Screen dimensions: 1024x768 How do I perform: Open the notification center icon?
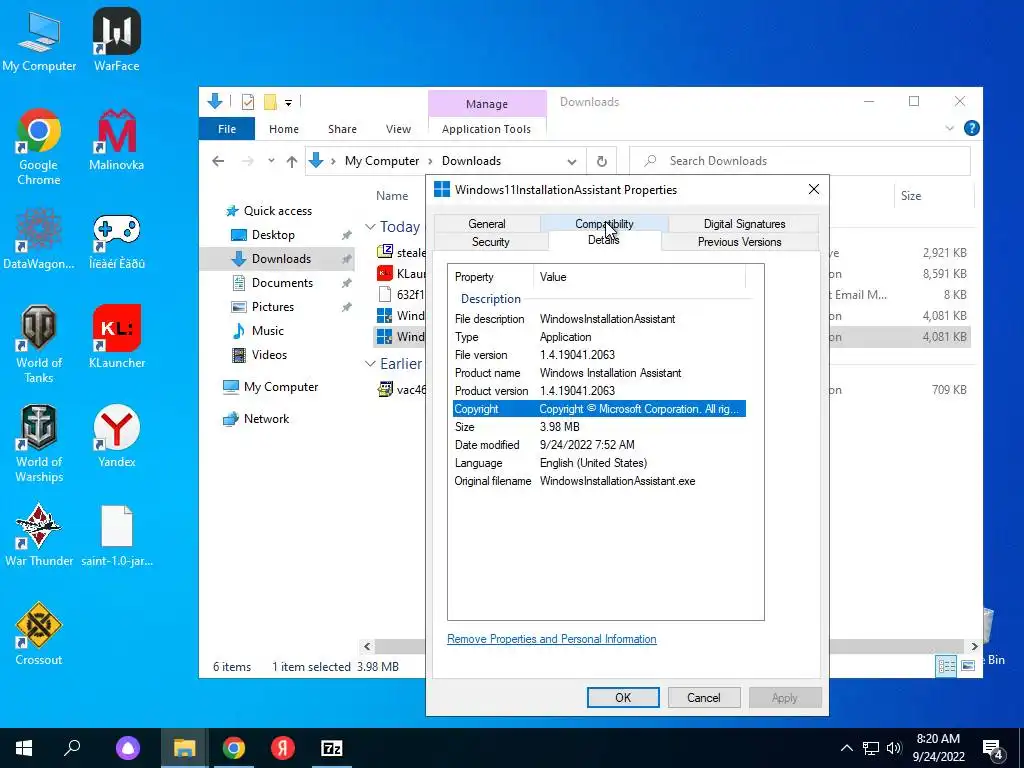[x=993, y=749]
